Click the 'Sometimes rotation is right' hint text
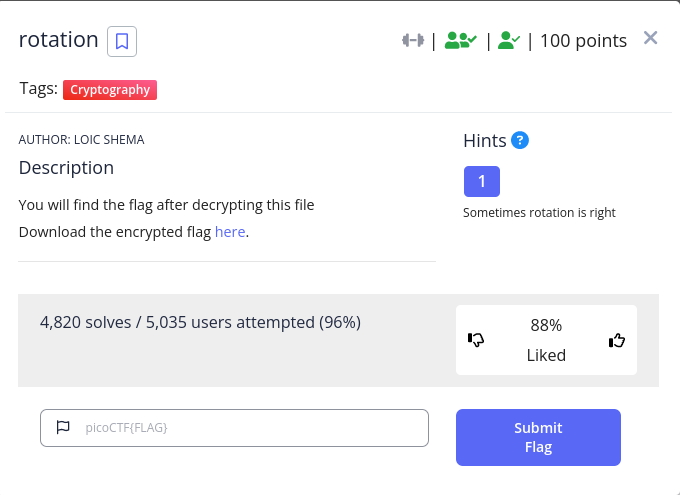The image size is (680, 495). coord(539,213)
